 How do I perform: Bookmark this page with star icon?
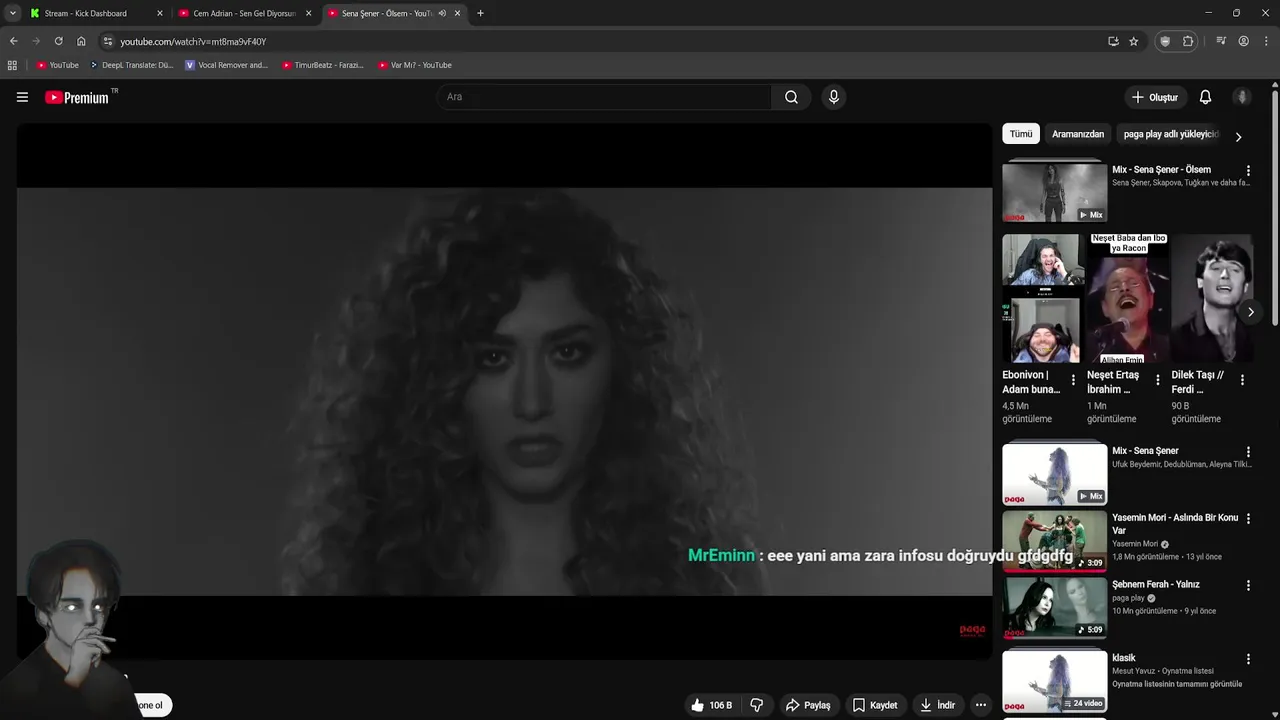[x=1133, y=41]
